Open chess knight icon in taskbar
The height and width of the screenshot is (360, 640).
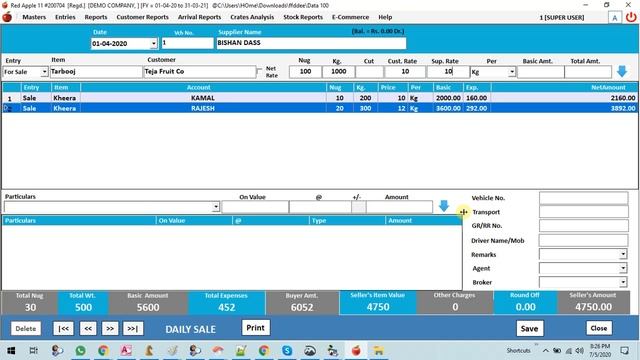click(149, 350)
